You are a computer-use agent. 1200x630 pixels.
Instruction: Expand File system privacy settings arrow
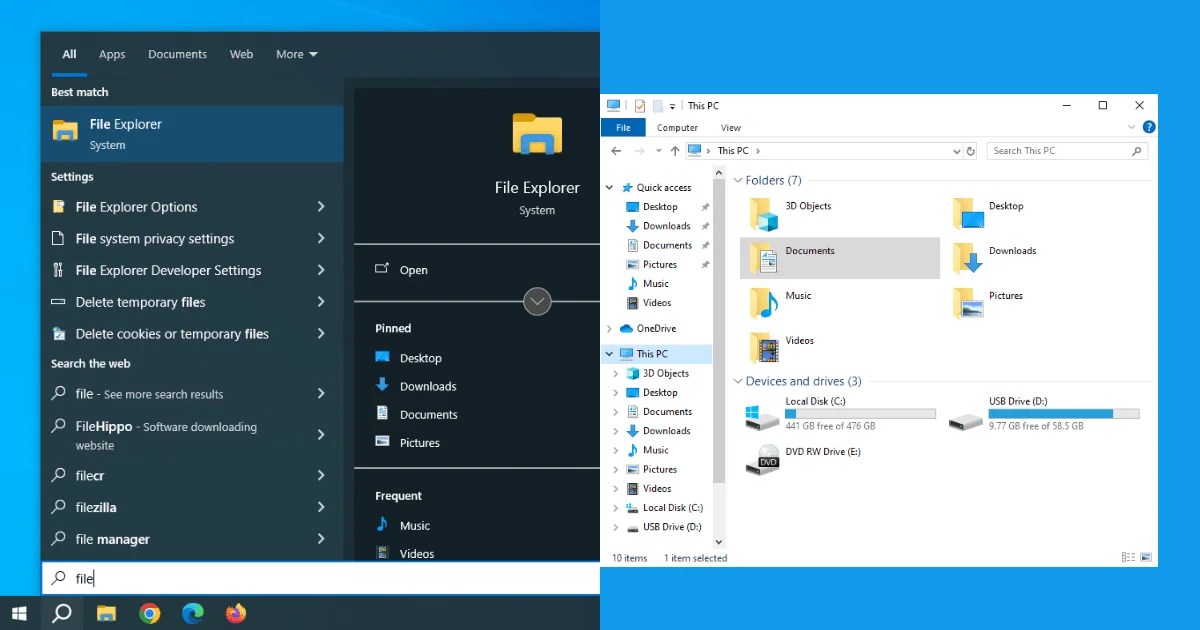click(x=321, y=239)
